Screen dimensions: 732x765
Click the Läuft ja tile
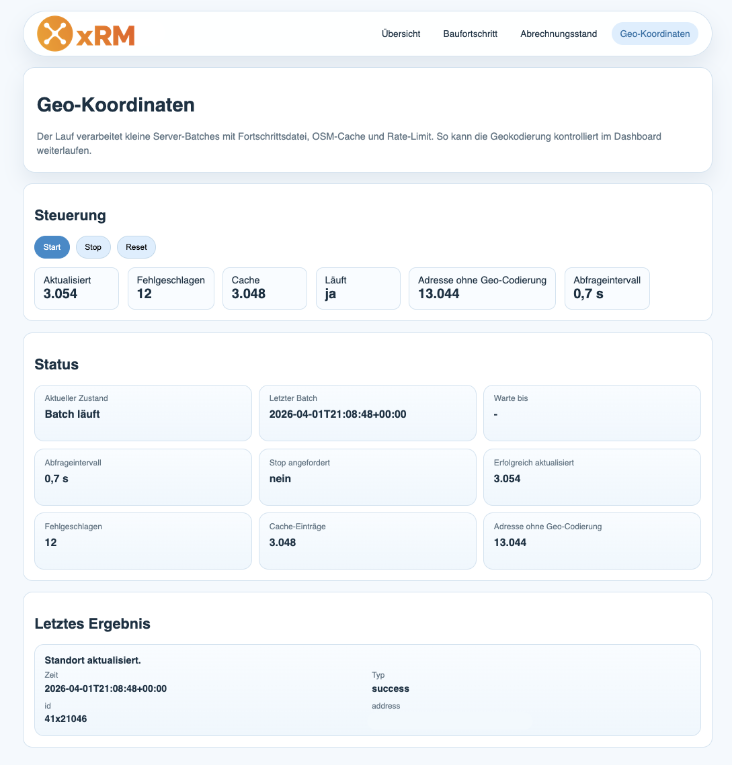point(358,288)
